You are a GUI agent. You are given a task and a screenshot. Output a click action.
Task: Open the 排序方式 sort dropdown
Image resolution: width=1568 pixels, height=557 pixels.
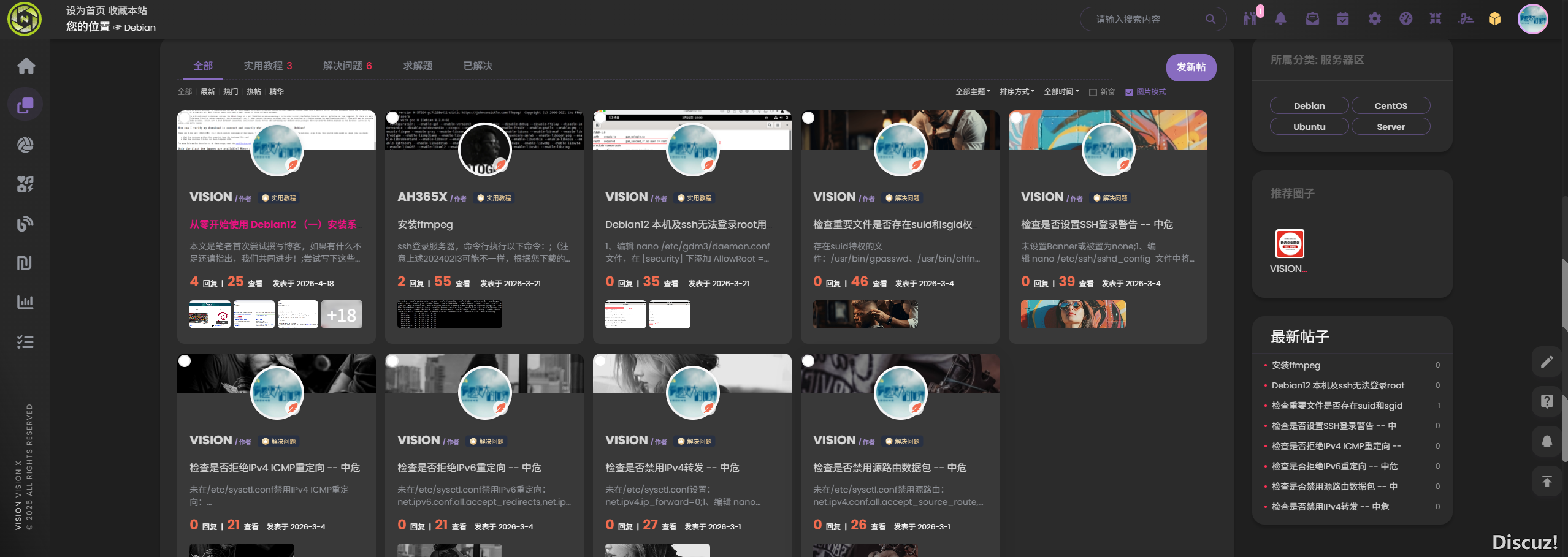click(1017, 92)
